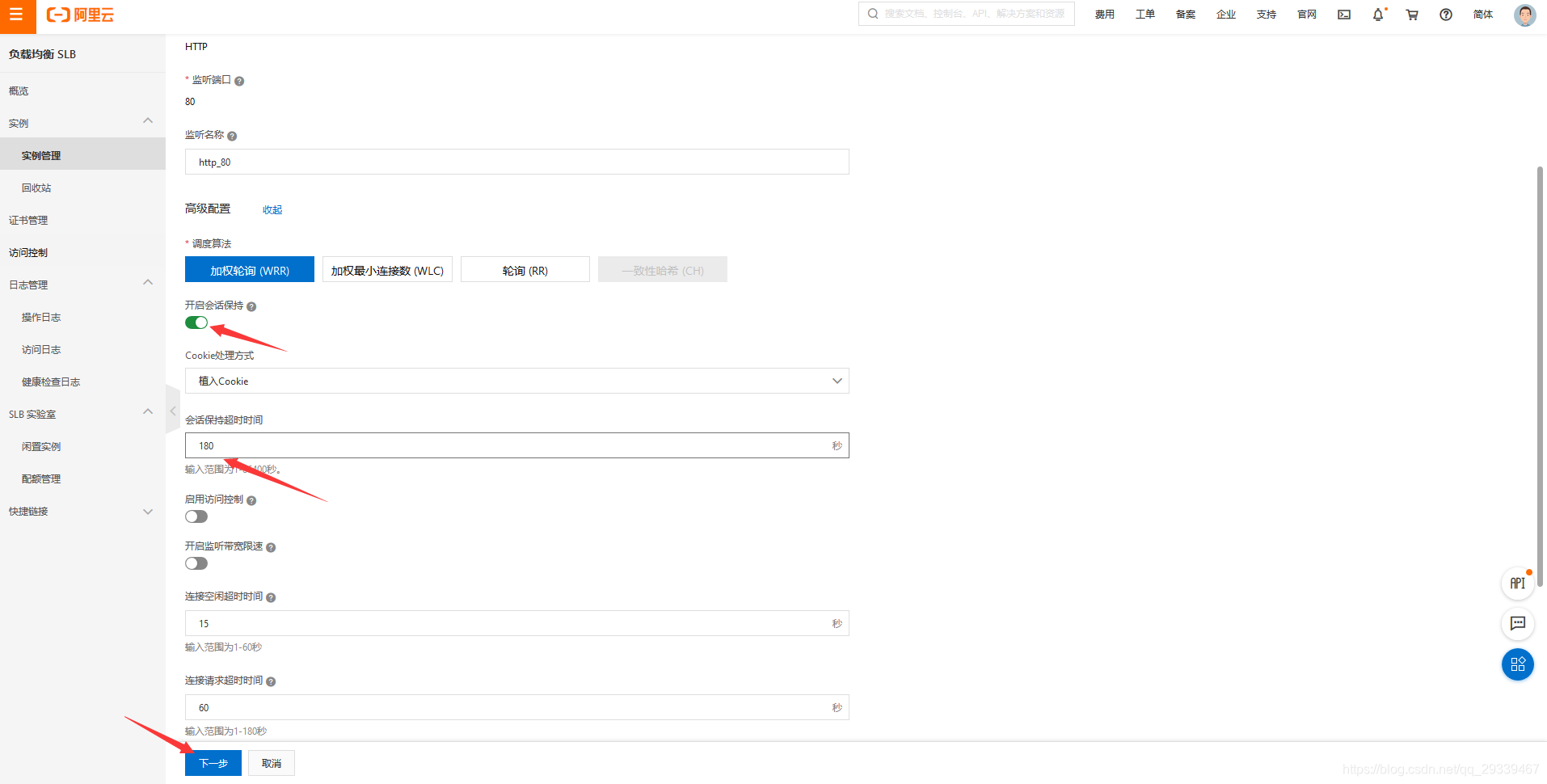Open 企业 in the top bar
The image size is (1547, 784).
pyautogui.click(x=1226, y=15)
